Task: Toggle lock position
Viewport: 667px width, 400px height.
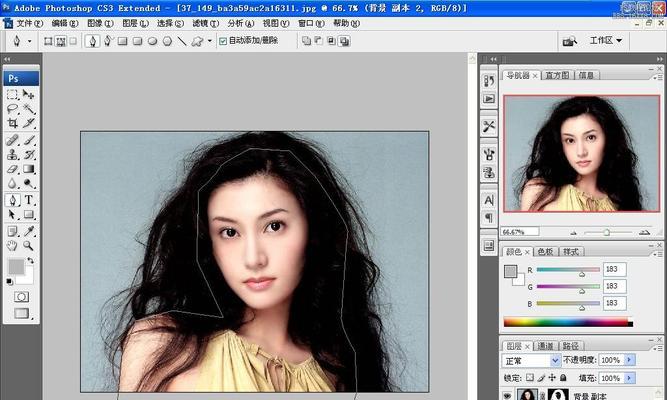Action: (x=552, y=377)
